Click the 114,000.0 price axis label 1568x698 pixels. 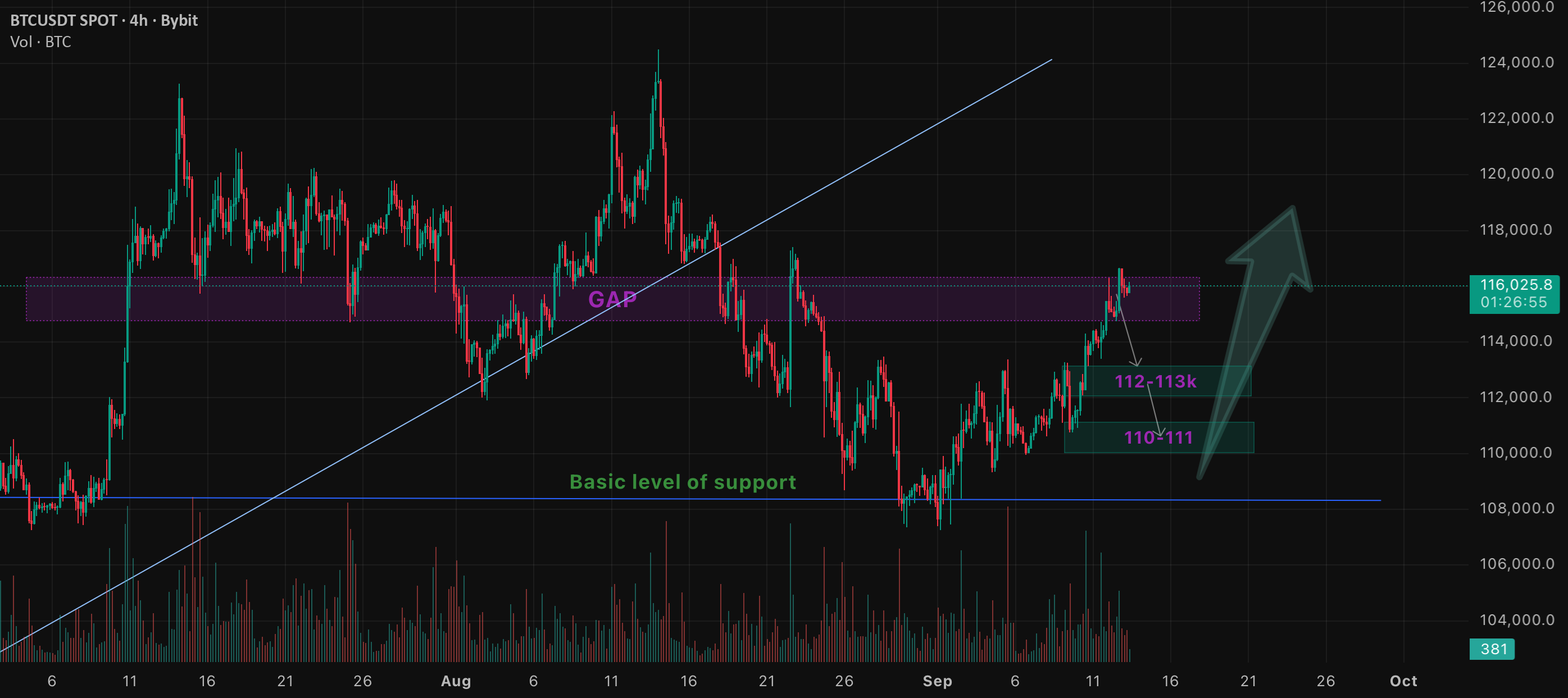(x=1516, y=341)
